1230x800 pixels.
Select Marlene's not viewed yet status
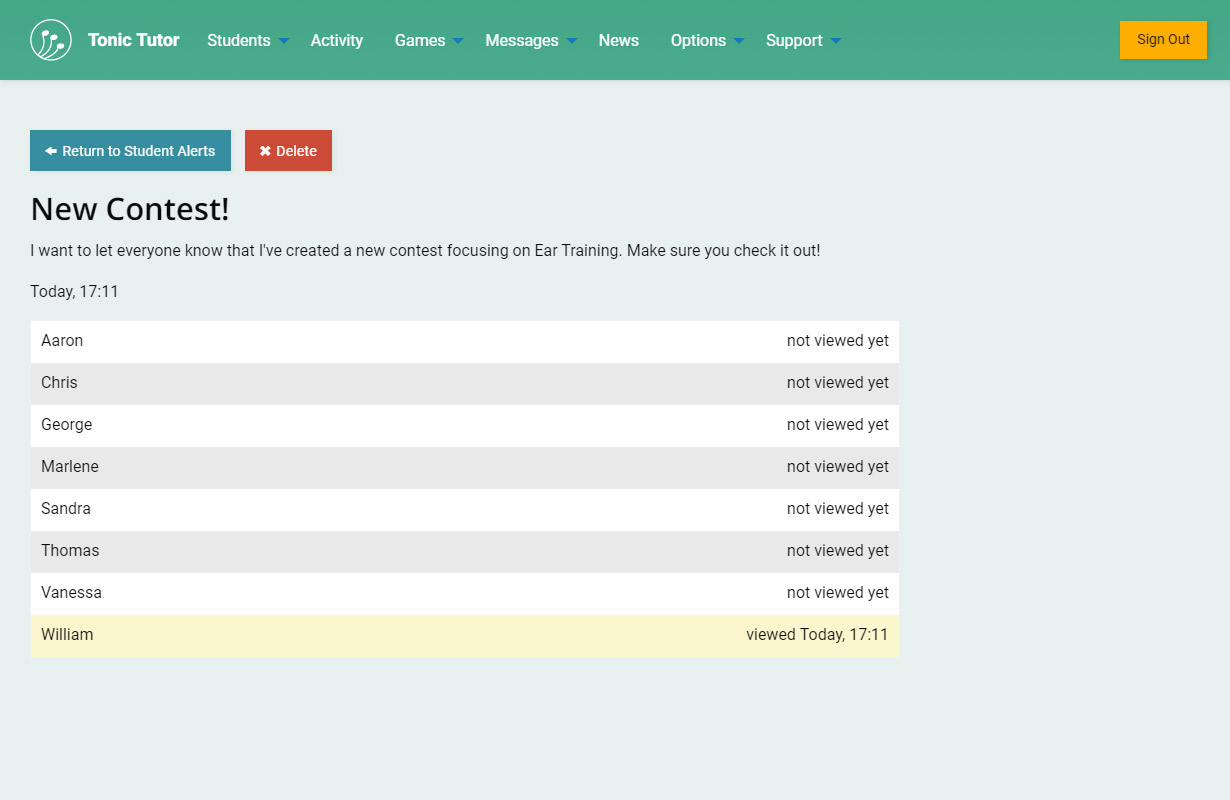[837, 467]
